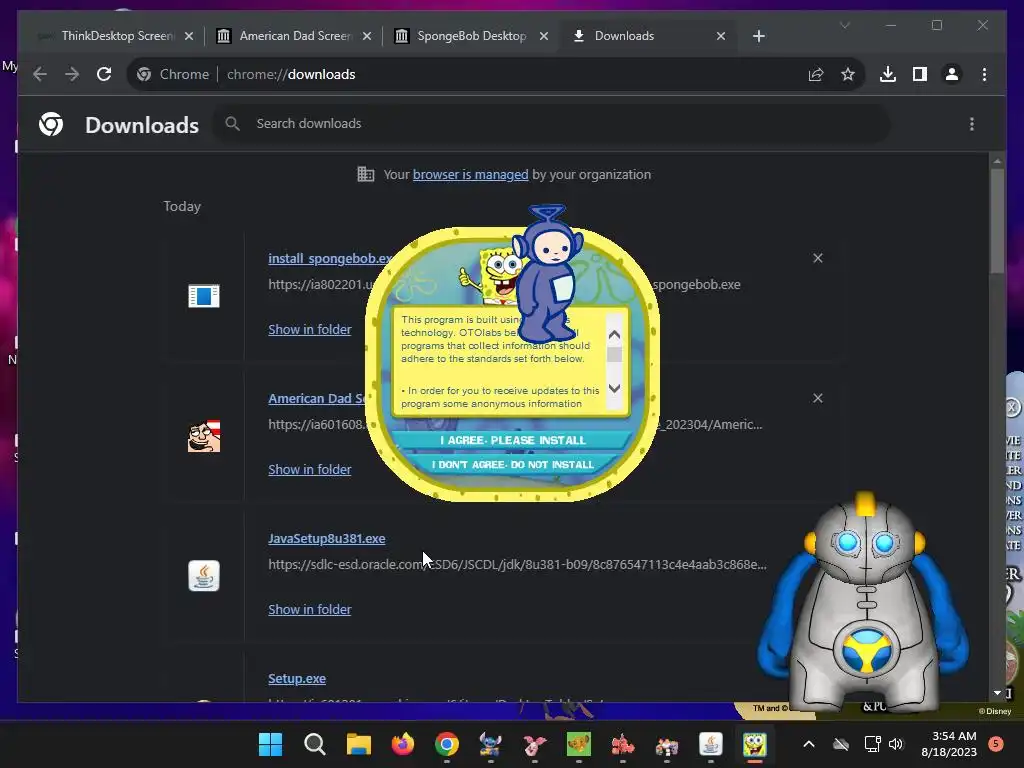Click the Chrome taskbar icon

(447, 744)
